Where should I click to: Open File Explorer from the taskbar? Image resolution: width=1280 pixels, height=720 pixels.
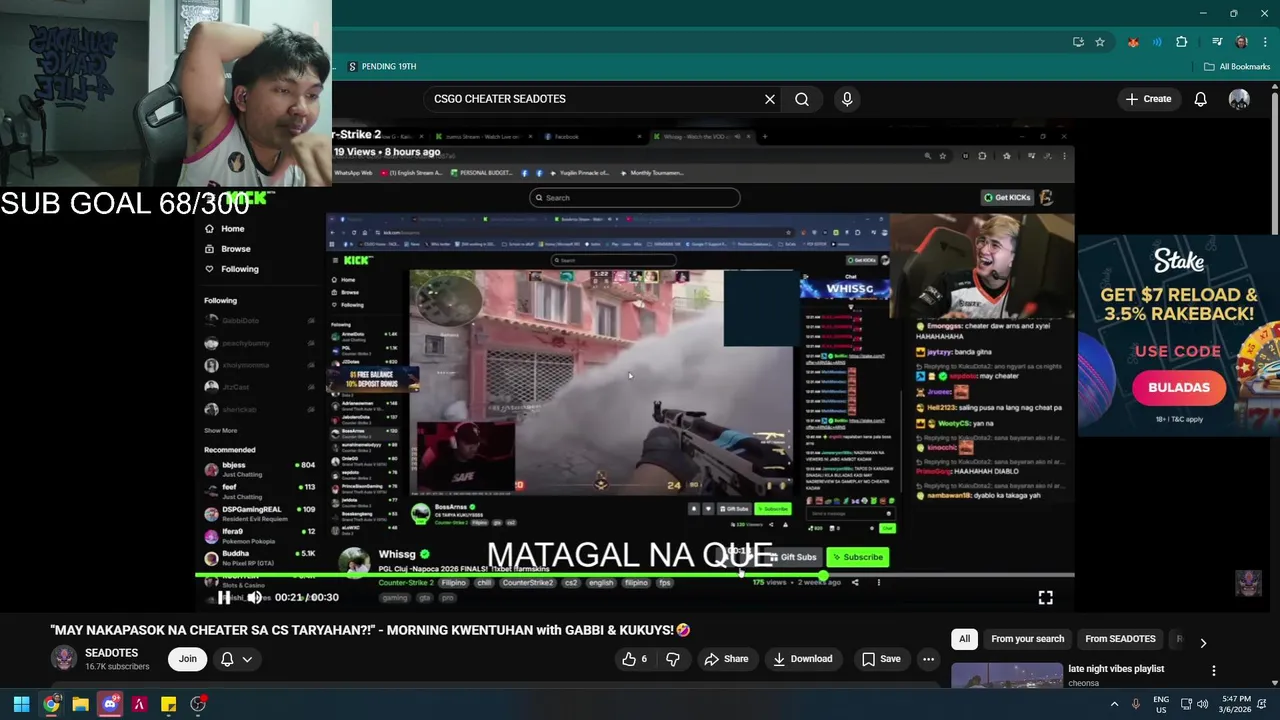[80, 704]
